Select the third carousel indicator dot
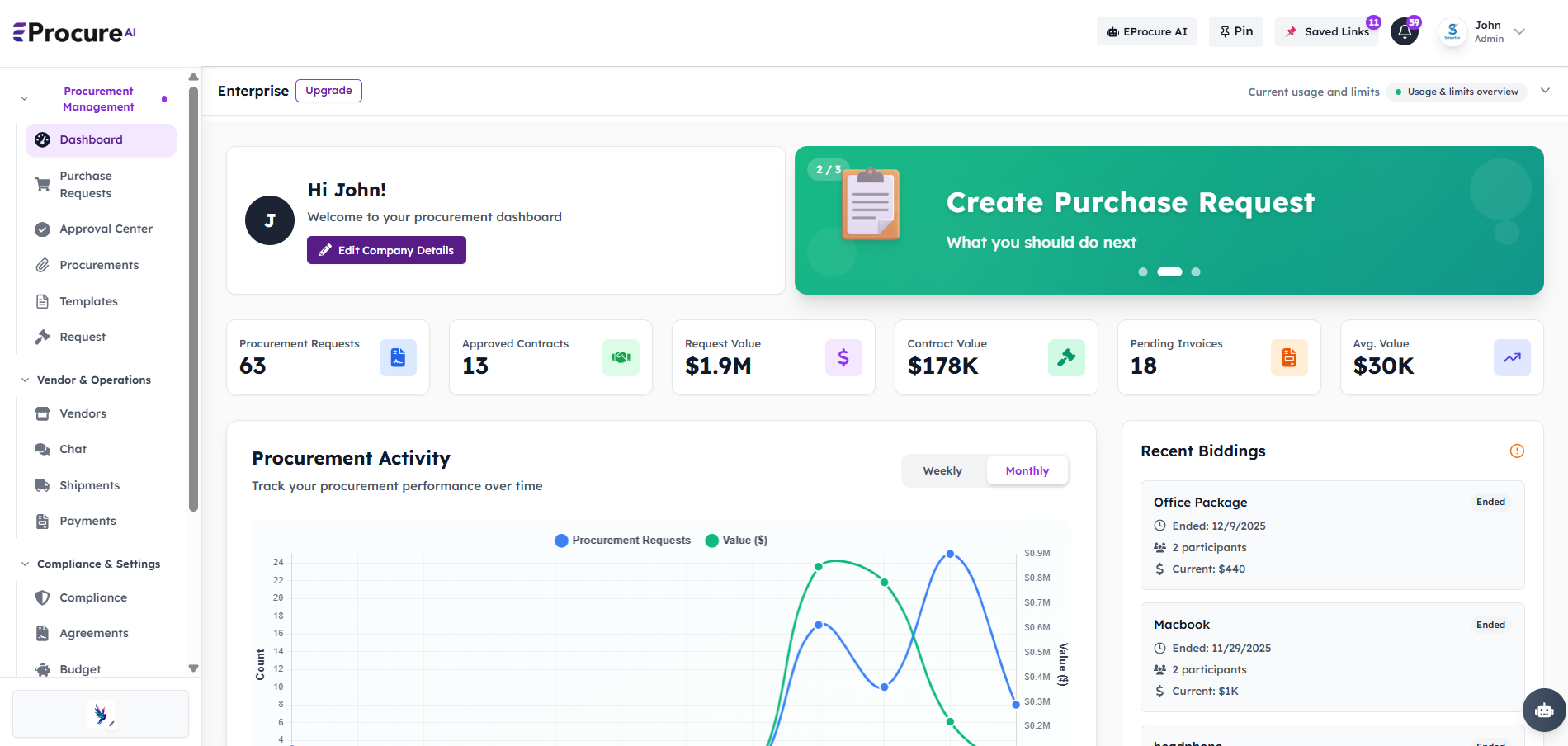The height and width of the screenshot is (746, 1568). point(1195,271)
